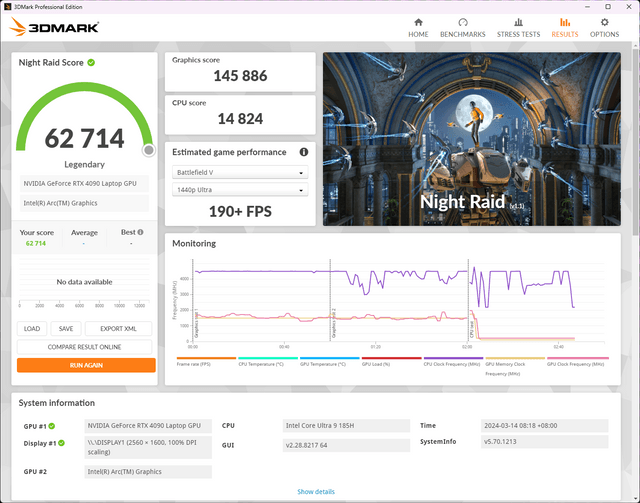Click NVIDIA GeForce RTX 4090 Laptop GPU under score
The image size is (640, 503).
[84, 183]
